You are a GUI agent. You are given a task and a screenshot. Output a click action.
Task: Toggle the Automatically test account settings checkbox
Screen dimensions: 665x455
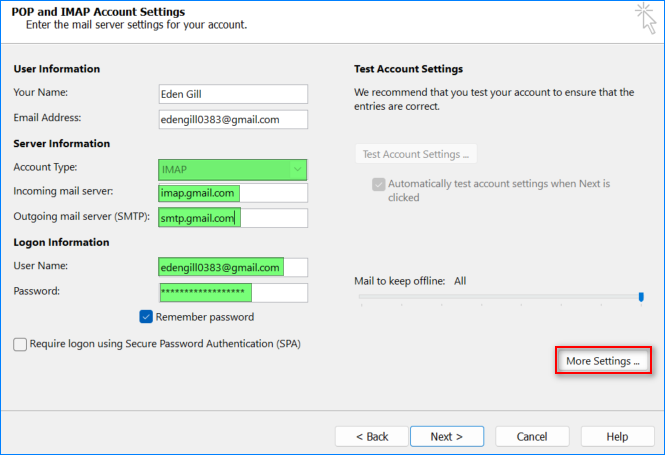378,185
